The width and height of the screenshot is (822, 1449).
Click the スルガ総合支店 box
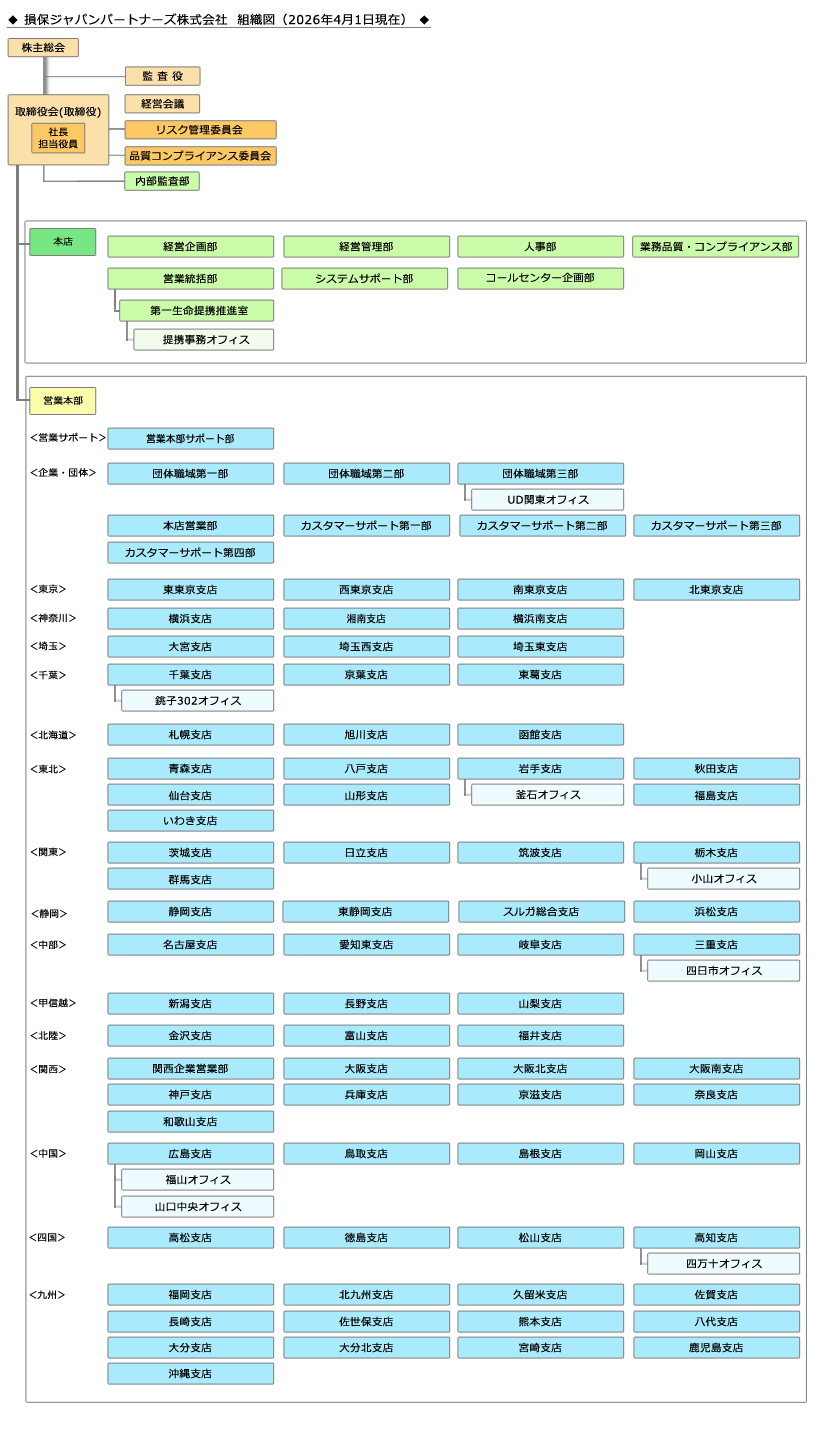click(x=541, y=912)
